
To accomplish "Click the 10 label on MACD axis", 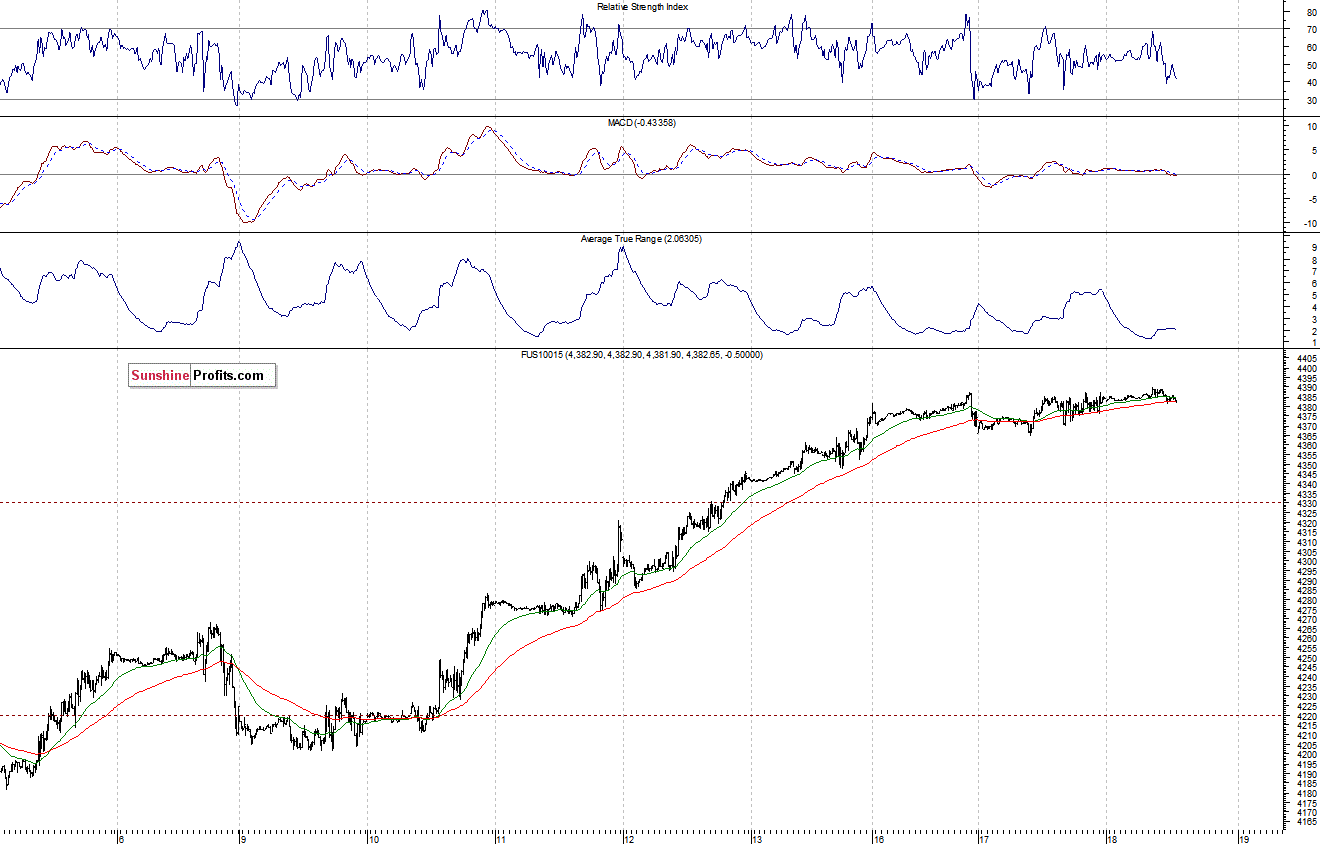I will [x=1311, y=127].
